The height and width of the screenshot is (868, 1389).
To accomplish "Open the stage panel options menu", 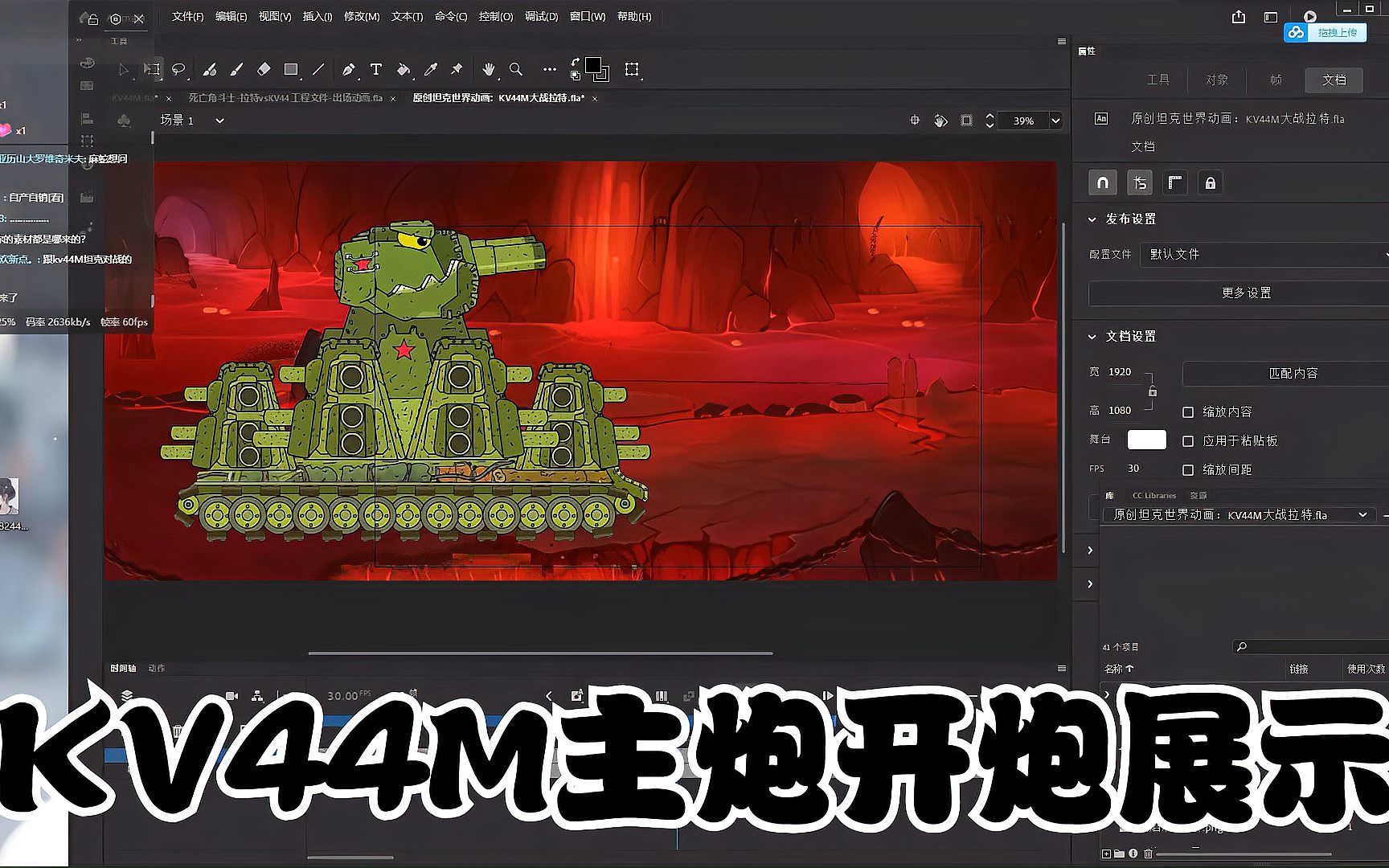I will point(1062,42).
